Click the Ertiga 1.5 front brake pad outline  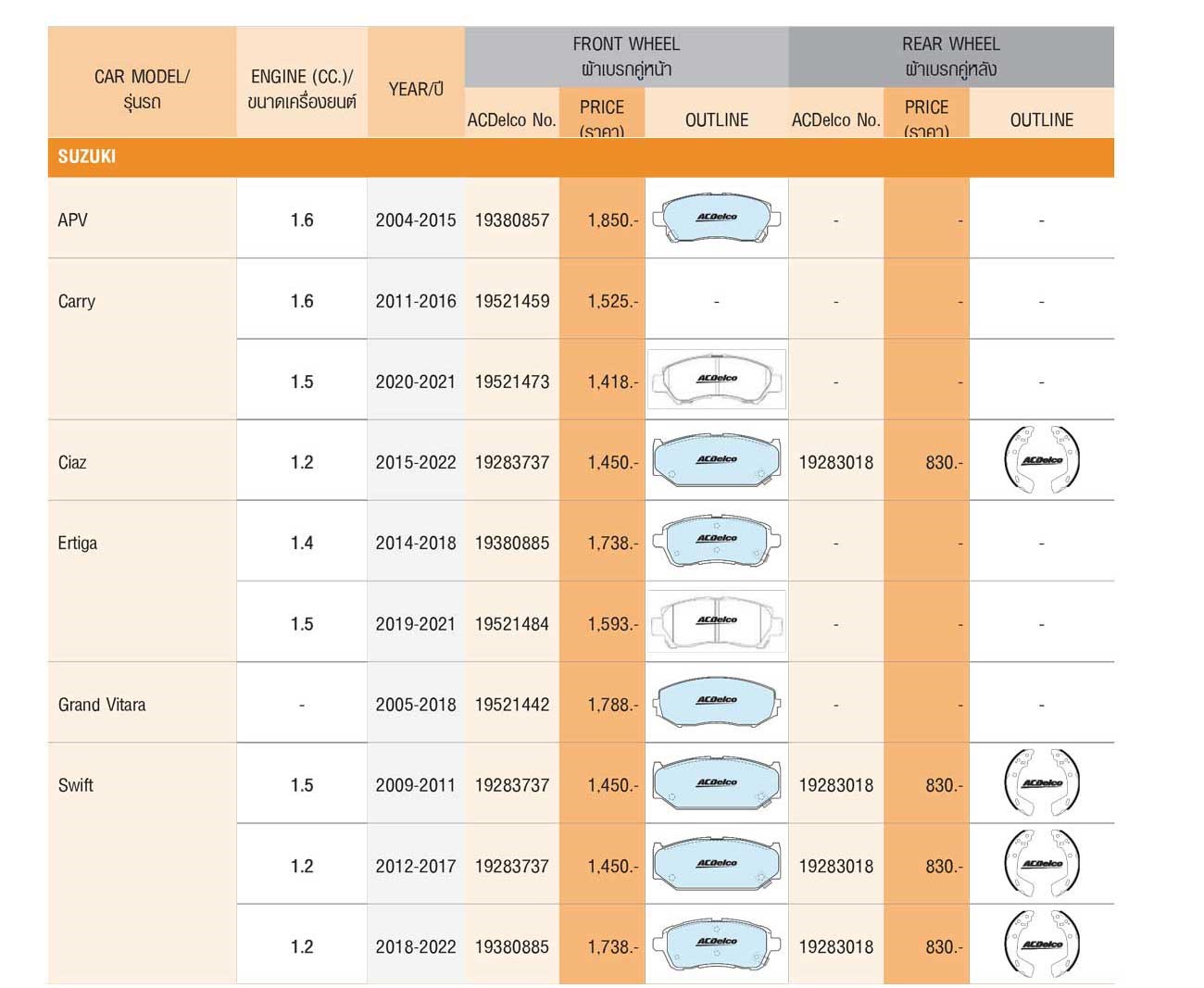(716, 620)
